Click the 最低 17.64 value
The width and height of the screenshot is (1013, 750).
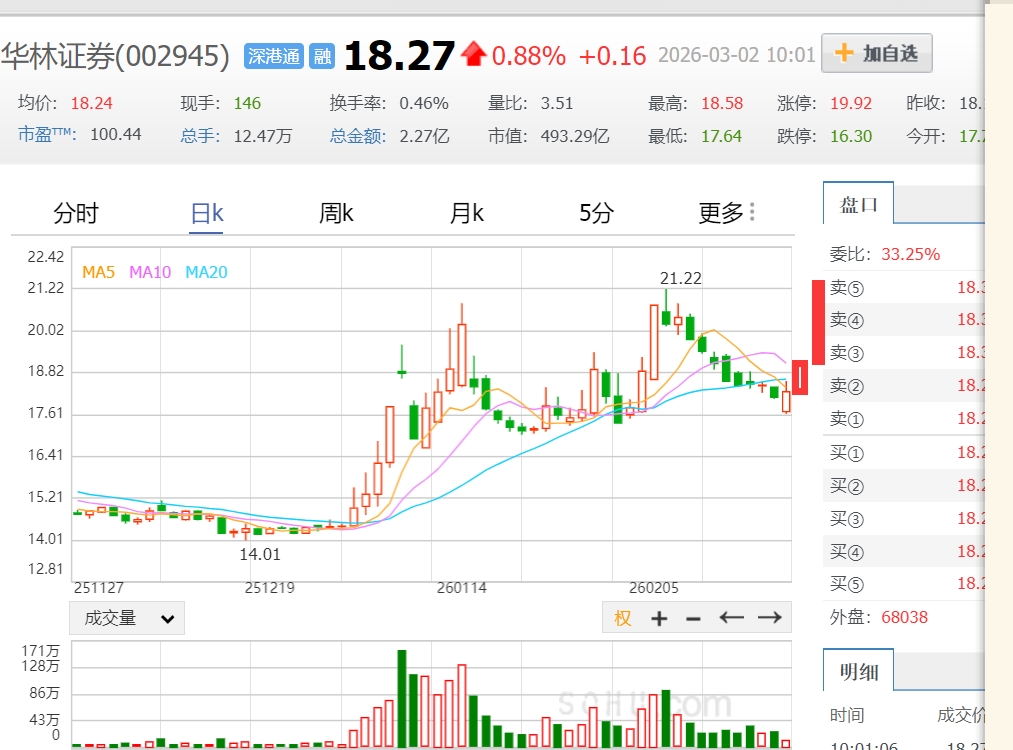click(722, 136)
